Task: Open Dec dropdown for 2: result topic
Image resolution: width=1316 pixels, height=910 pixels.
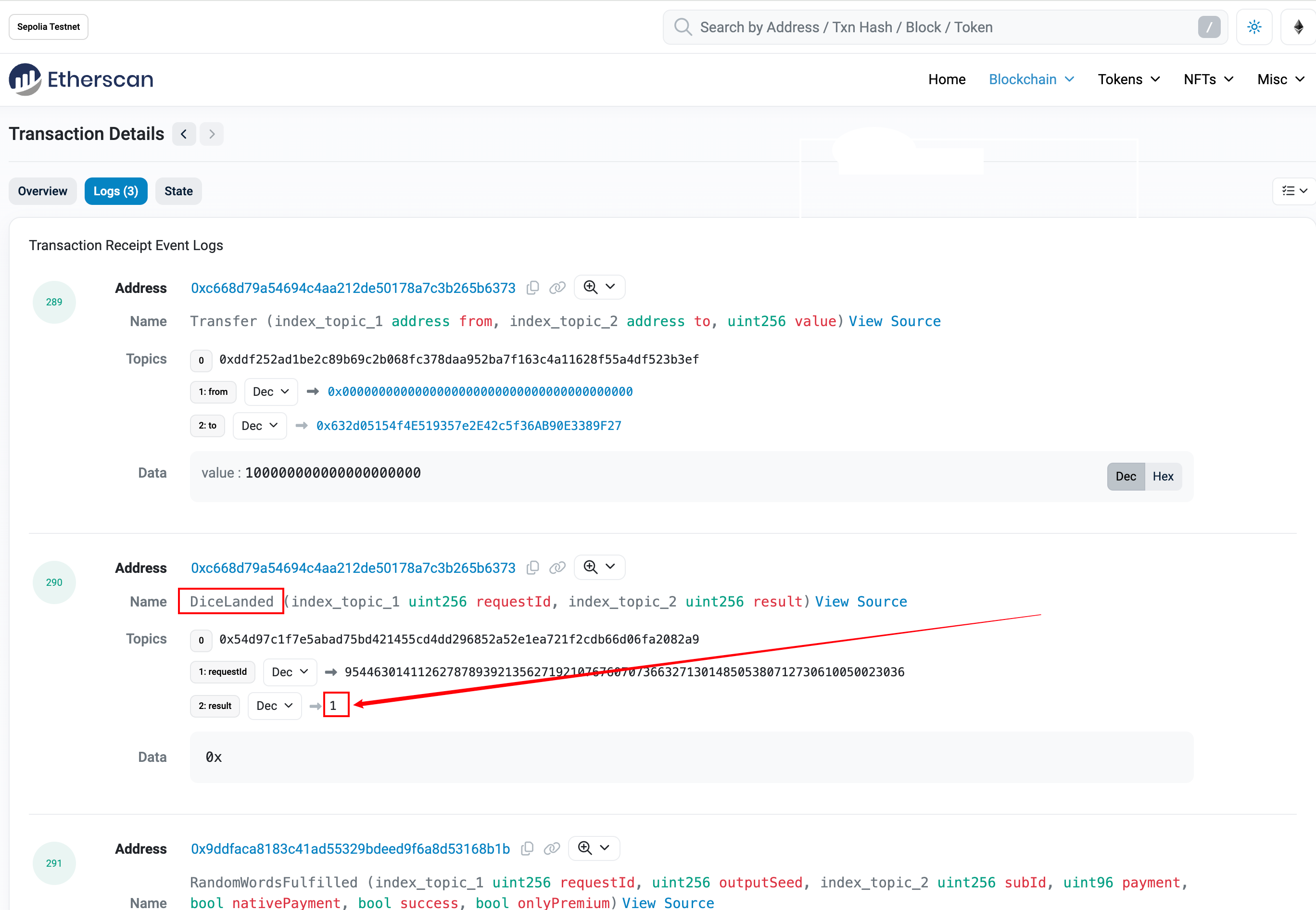Action: tap(274, 706)
